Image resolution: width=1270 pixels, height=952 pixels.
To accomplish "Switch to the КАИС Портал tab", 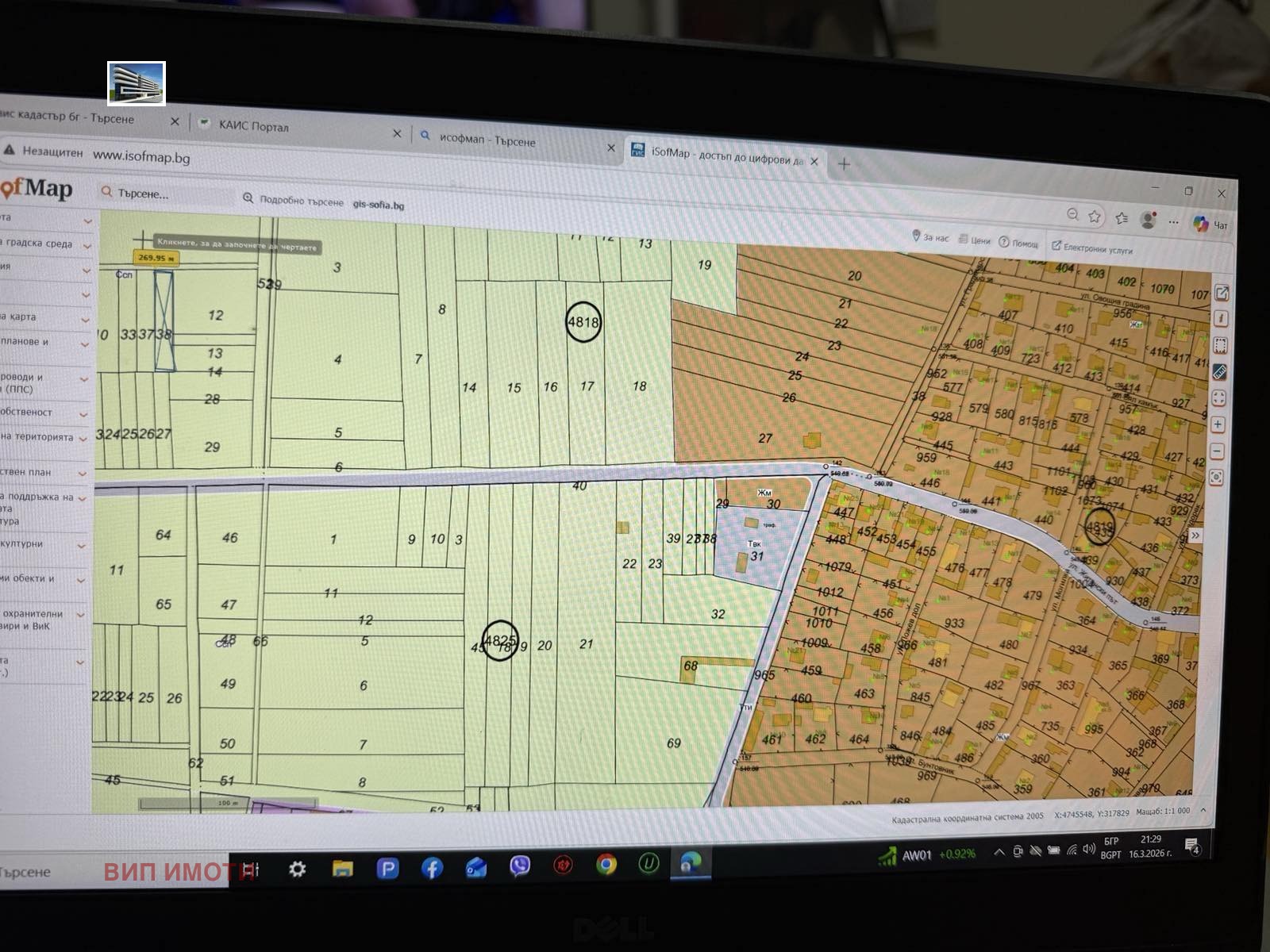I will (254, 126).
